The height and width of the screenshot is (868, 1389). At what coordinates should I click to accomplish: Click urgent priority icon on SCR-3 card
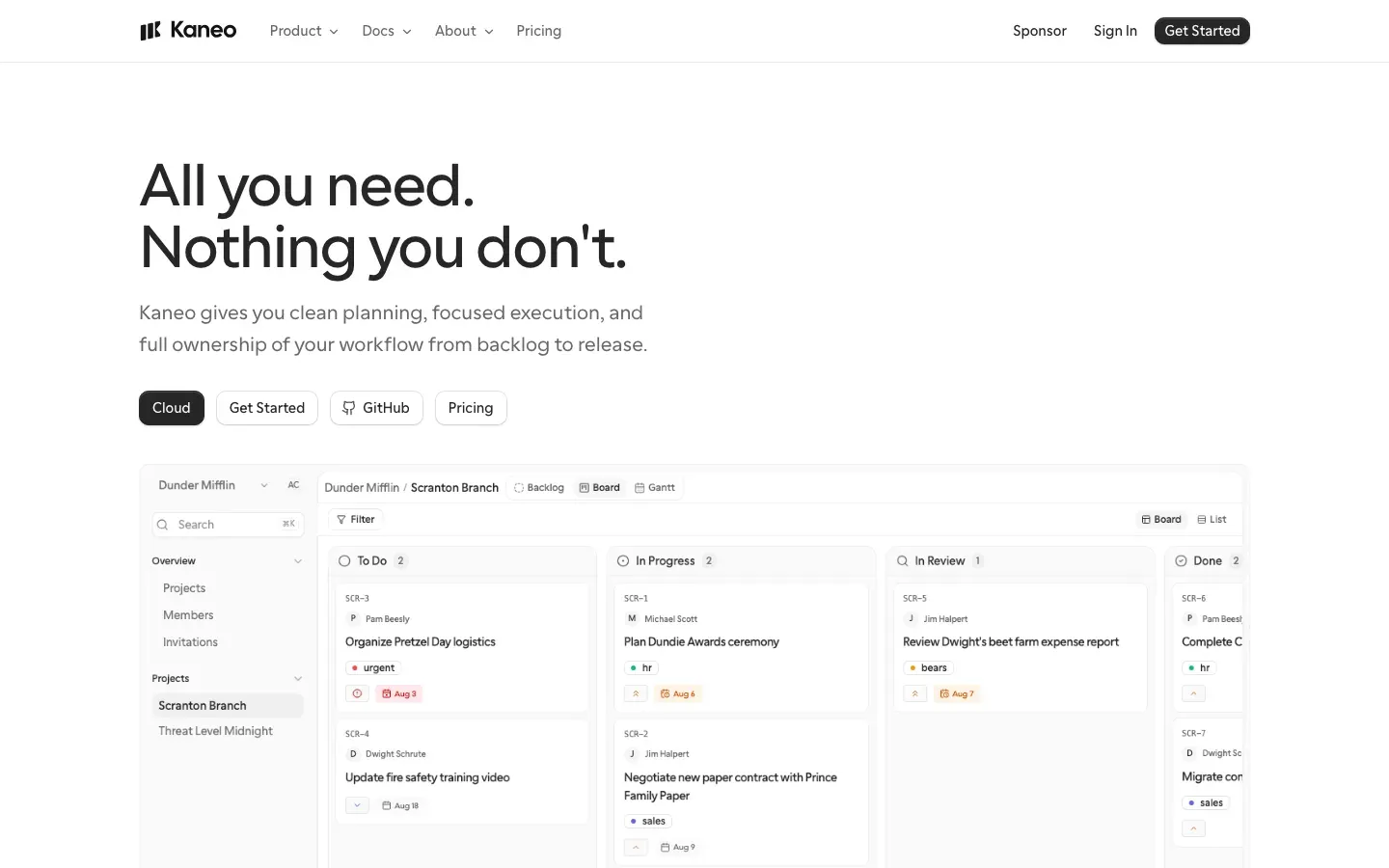pos(357,693)
